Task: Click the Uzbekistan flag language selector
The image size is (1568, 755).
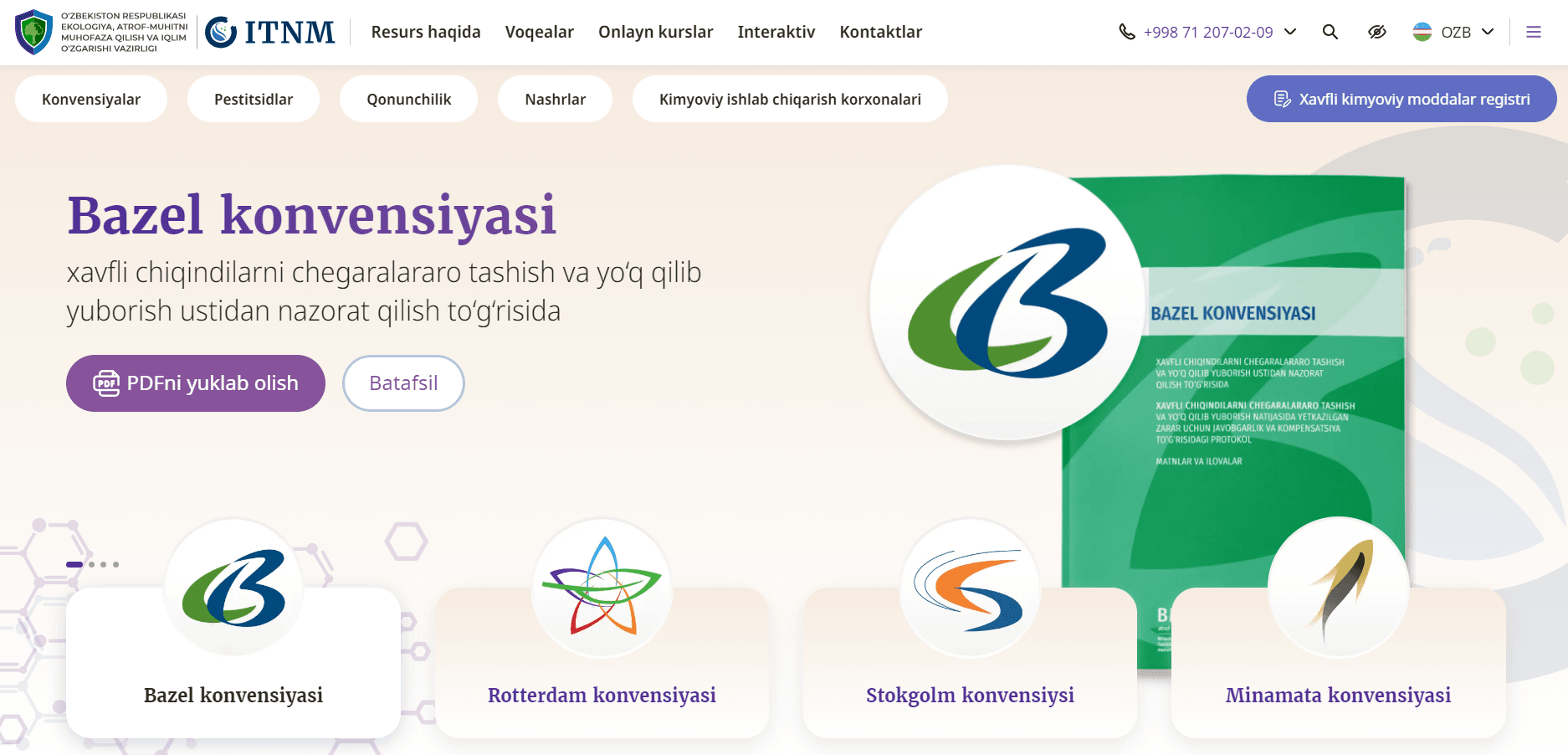Action: (1422, 32)
